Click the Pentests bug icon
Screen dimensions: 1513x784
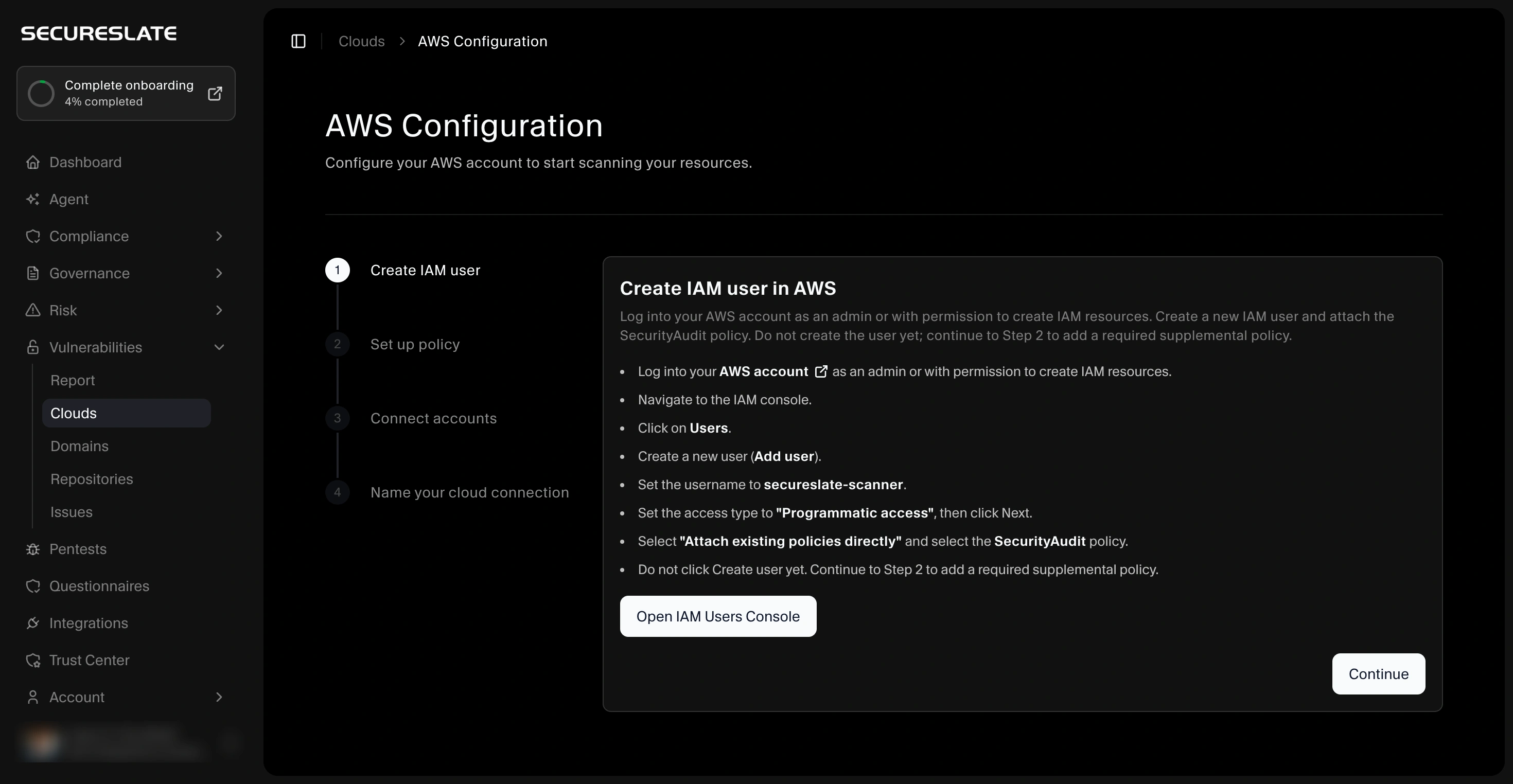tap(33, 549)
